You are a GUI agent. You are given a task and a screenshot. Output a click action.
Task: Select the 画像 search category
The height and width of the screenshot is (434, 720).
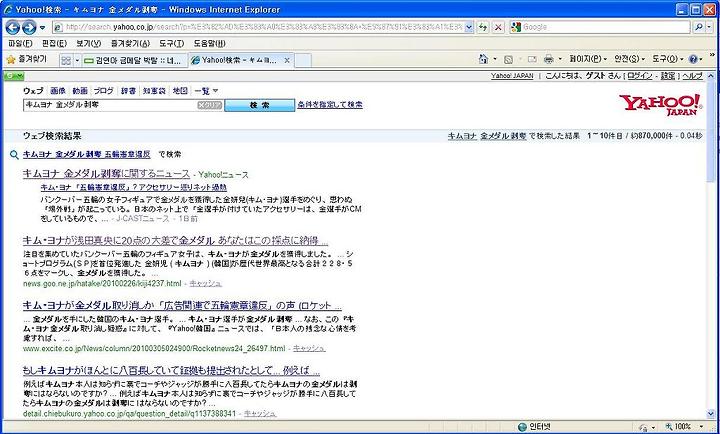pyautogui.click(x=58, y=91)
